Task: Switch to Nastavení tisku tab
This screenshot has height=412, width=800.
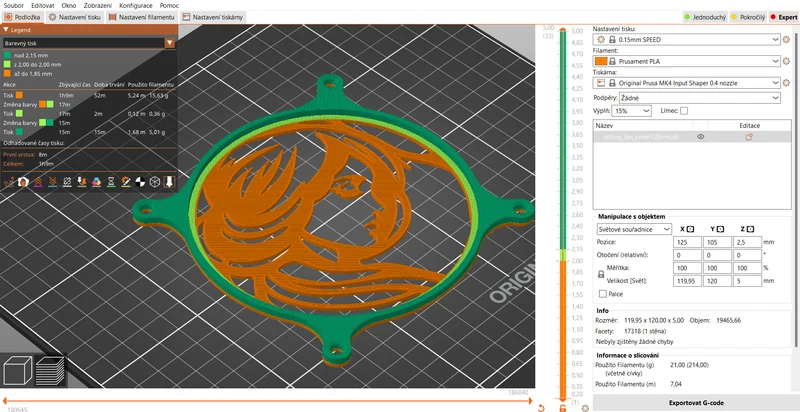Action: point(75,17)
